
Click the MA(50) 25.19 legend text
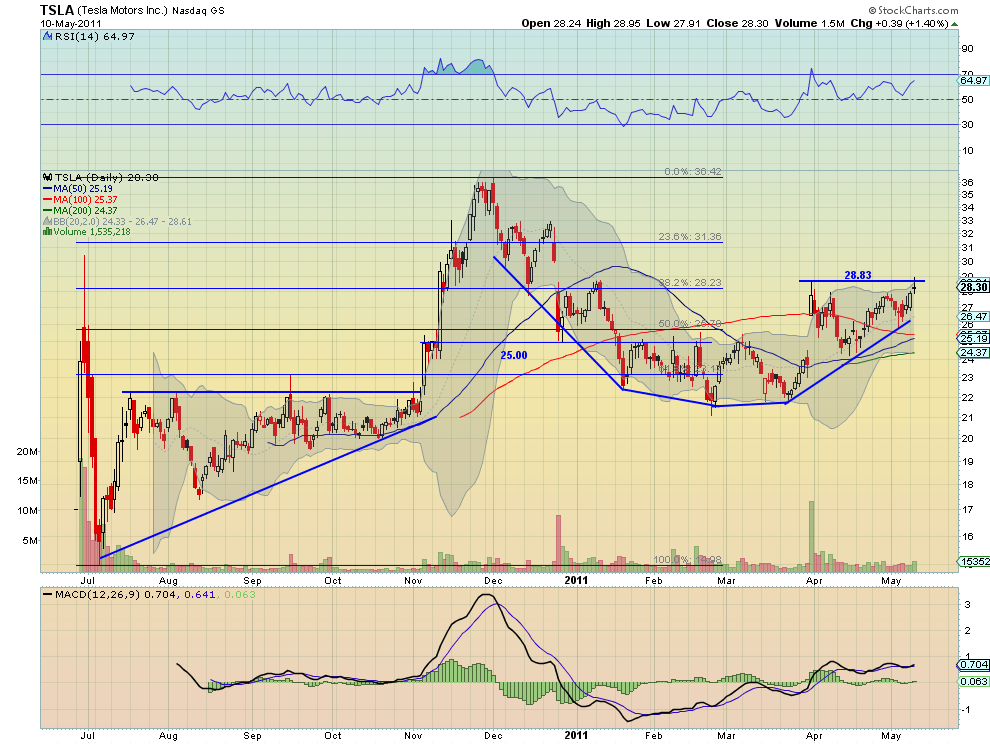(83, 189)
